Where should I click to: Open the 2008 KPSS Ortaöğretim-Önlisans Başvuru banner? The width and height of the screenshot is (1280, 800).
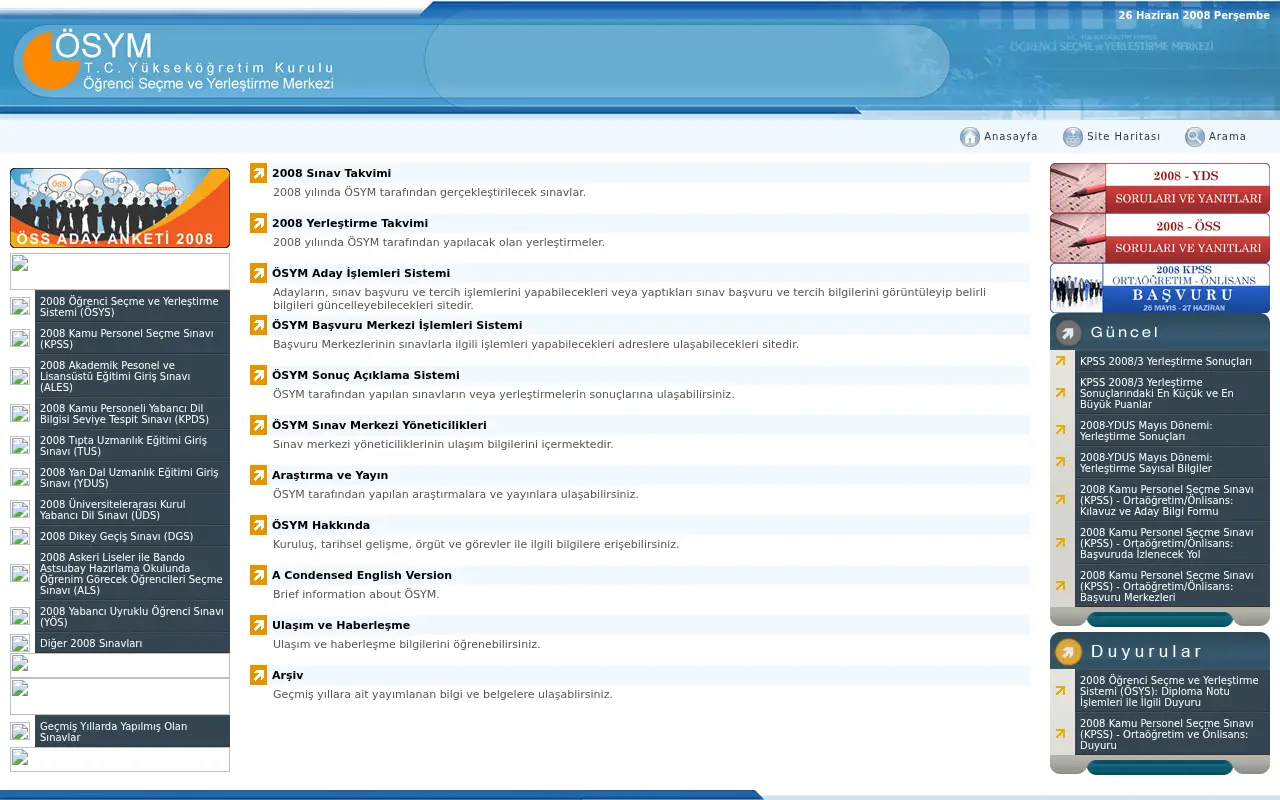pos(1160,288)
